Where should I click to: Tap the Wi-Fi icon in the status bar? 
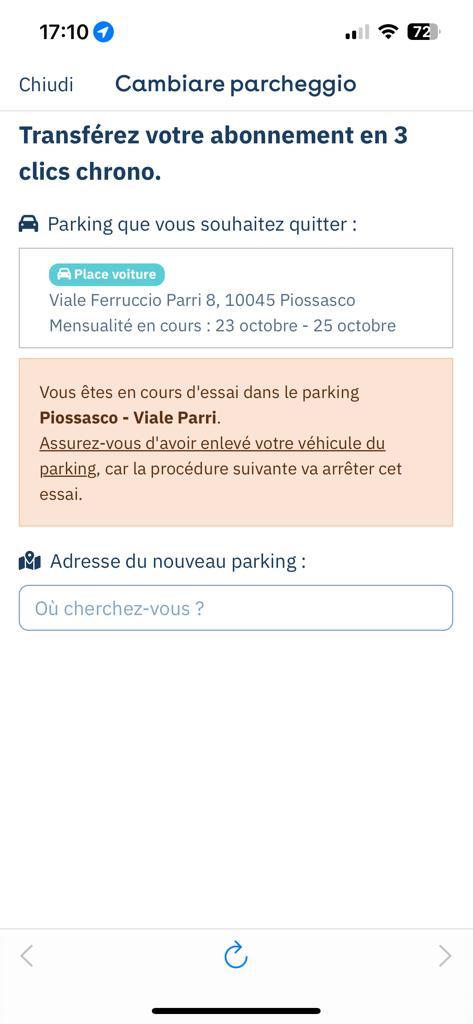tap(389, 31)
